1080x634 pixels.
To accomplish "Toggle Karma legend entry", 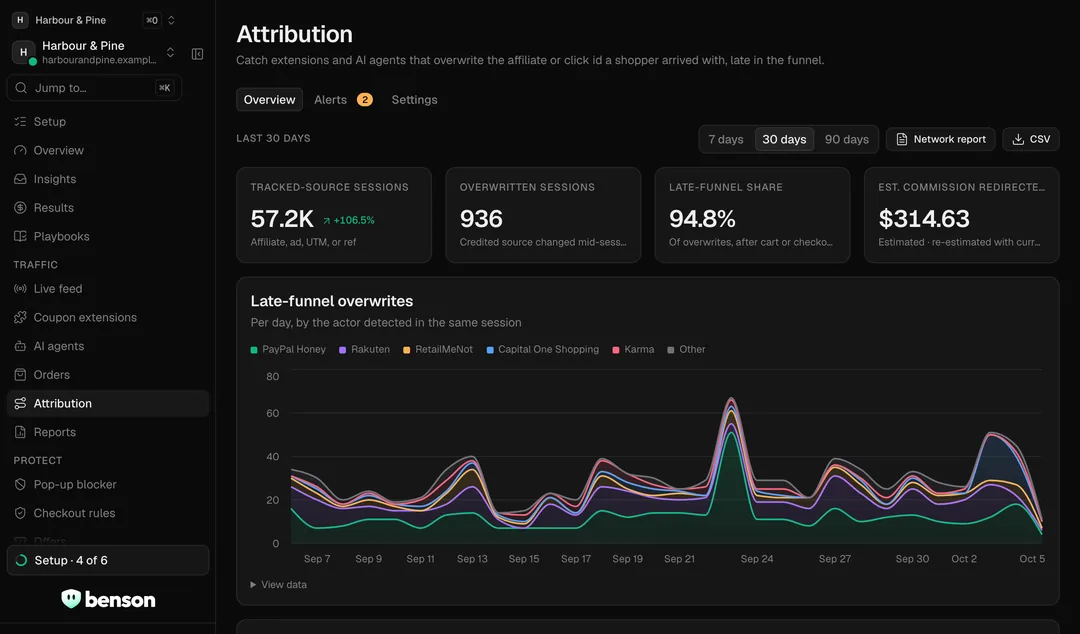I will pos(633,349).
